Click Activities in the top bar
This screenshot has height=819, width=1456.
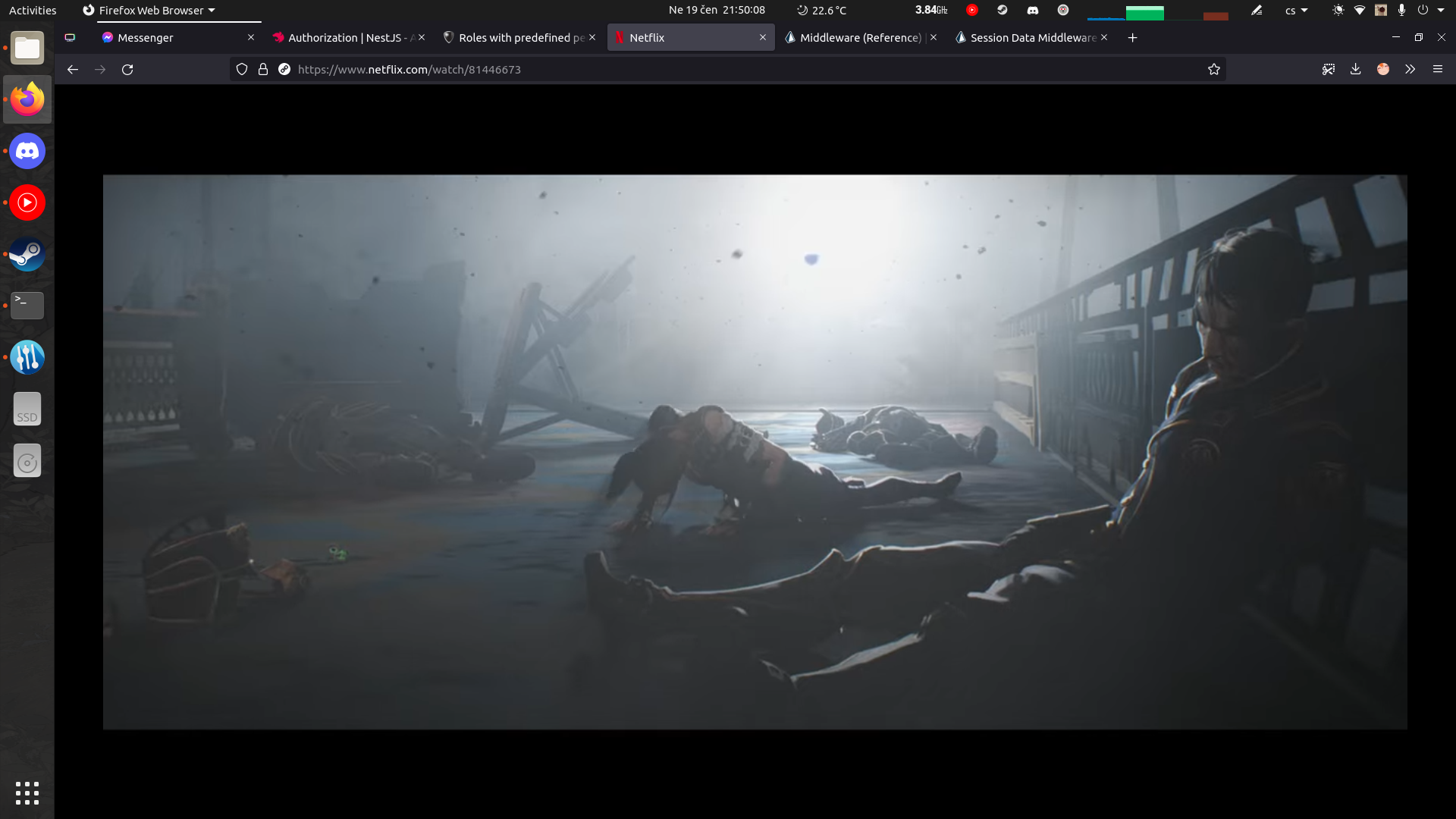[x=33, y=11]
